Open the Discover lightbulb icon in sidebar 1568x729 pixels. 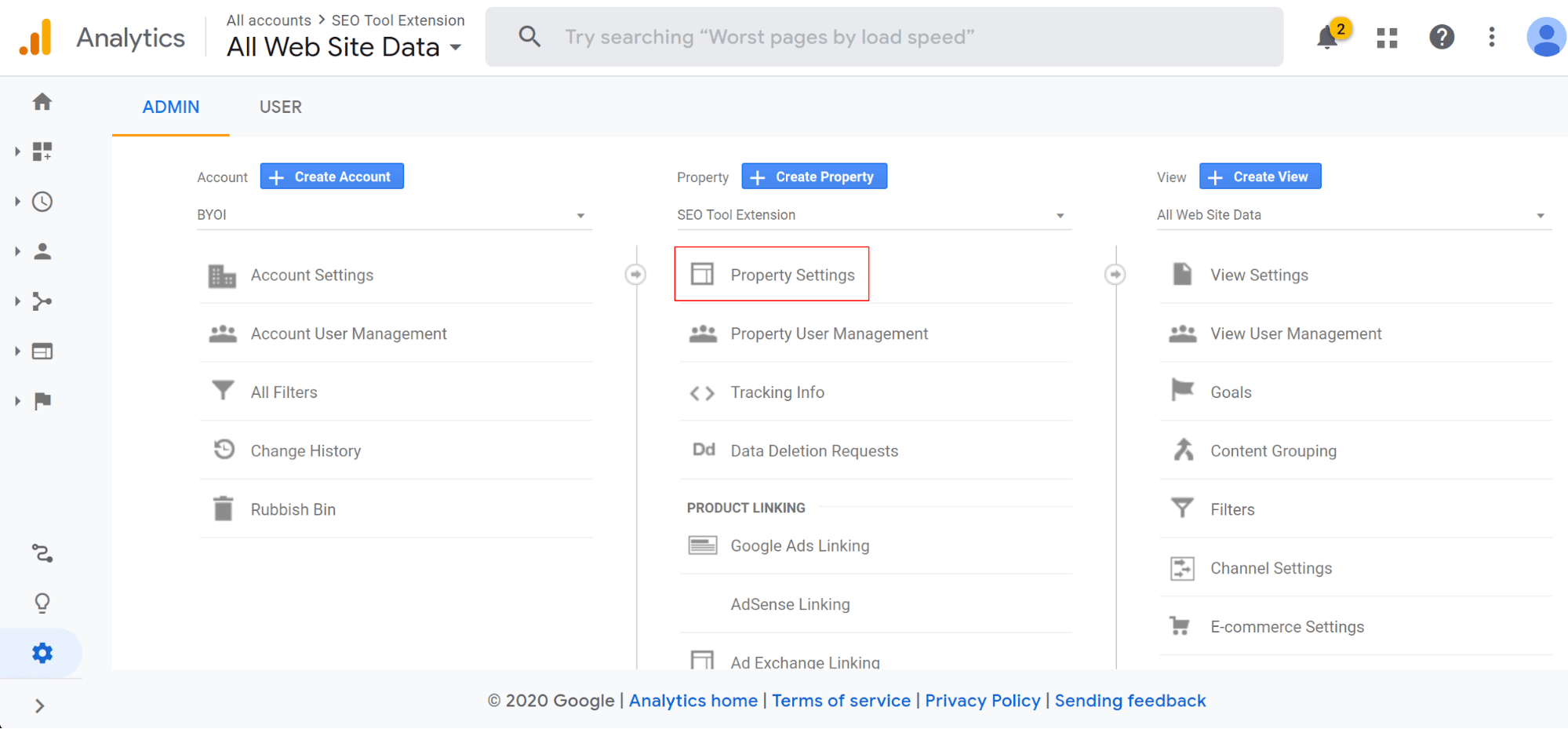click(42, 603)
